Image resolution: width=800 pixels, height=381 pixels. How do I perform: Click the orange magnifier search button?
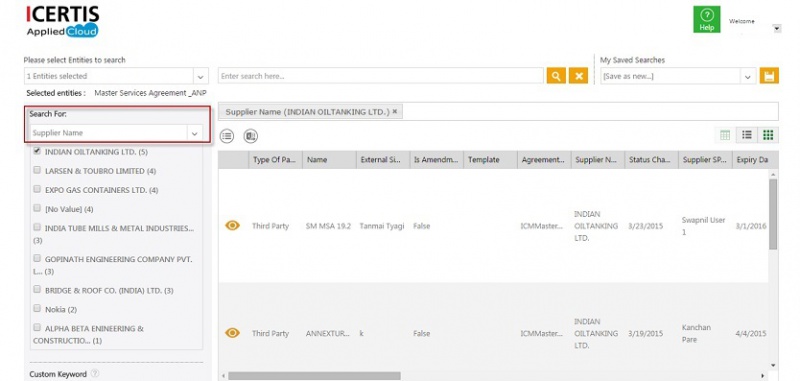coord(556,76)
